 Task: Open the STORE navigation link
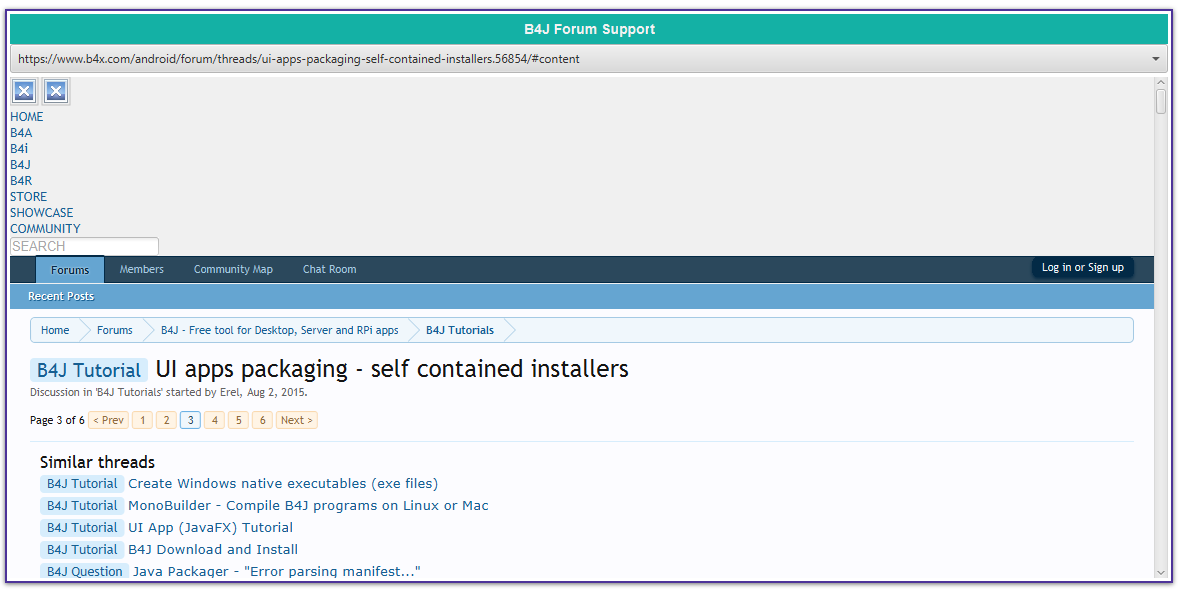pos(29,197)
